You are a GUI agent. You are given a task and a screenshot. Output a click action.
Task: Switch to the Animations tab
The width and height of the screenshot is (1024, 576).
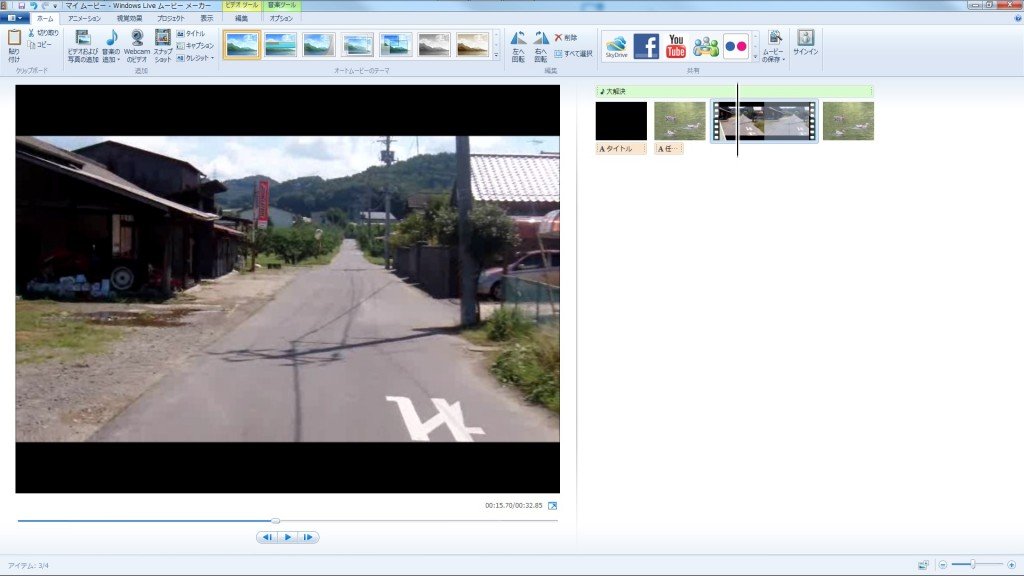[x=84, y=18]
